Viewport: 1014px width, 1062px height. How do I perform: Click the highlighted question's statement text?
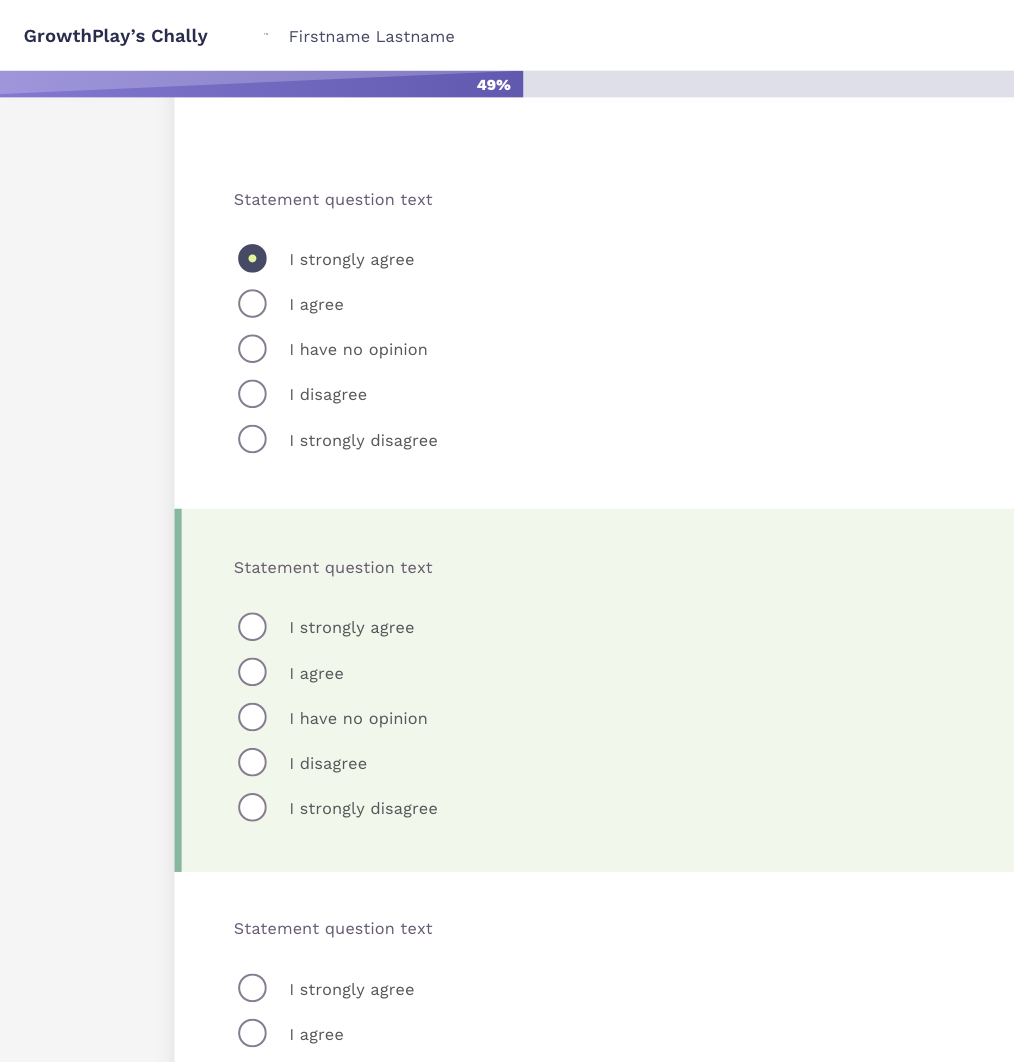pos(333,568)
